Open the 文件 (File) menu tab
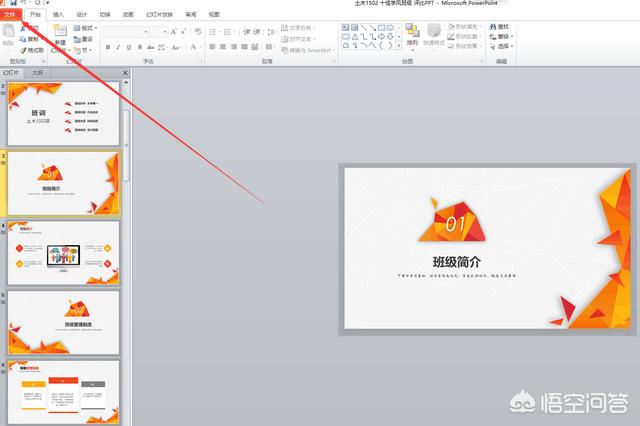 (11, 15)
